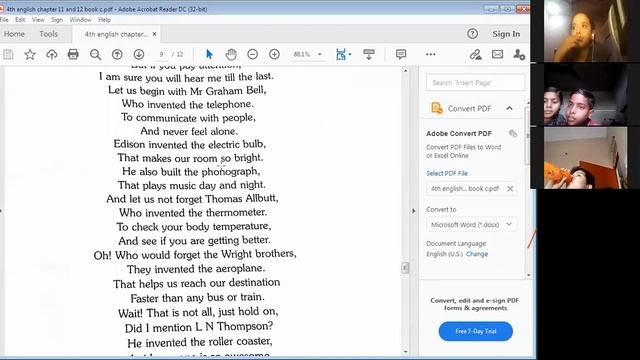Switch to the Home tab
Screen dimensions: 640x360
(x=14, y=34)
